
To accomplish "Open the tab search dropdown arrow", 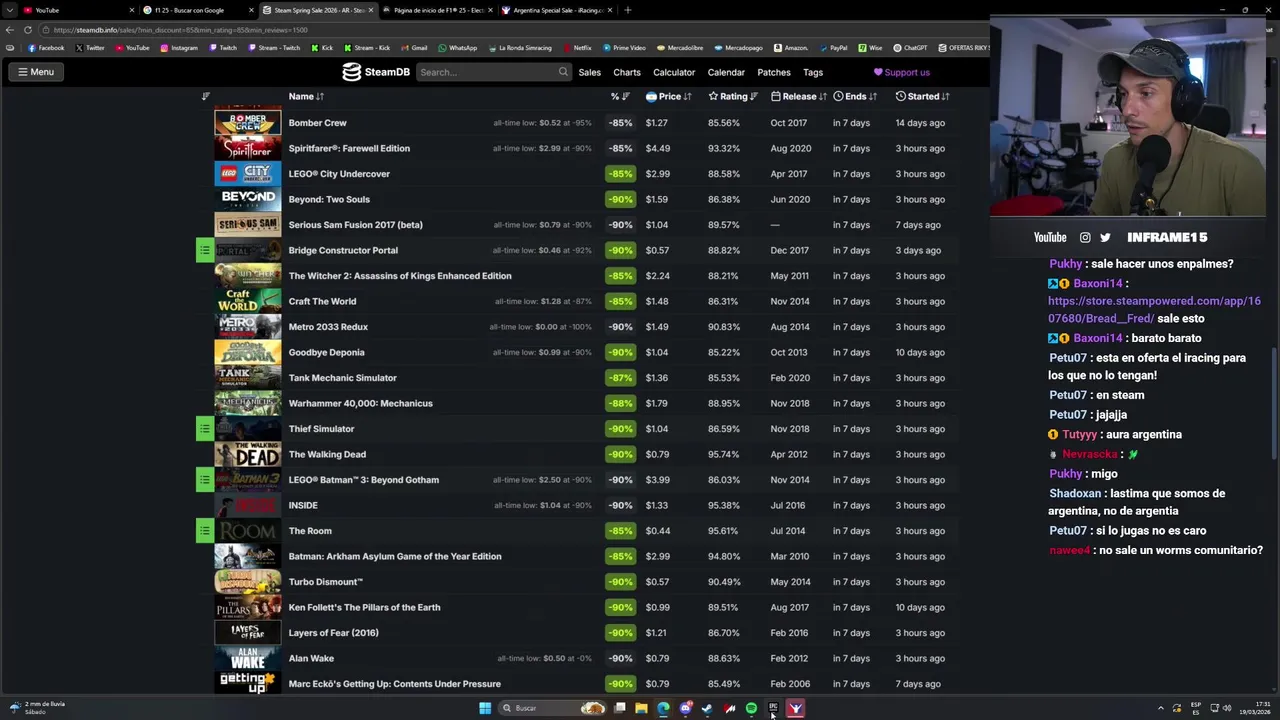I will pos(9,10).
